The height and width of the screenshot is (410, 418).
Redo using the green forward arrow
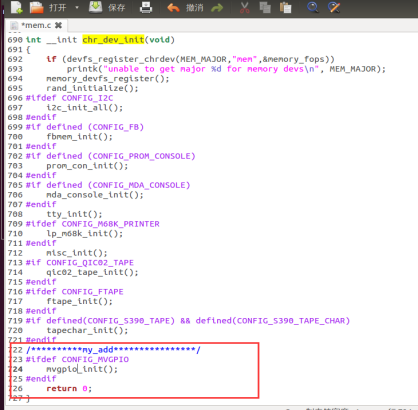(217, 7)
